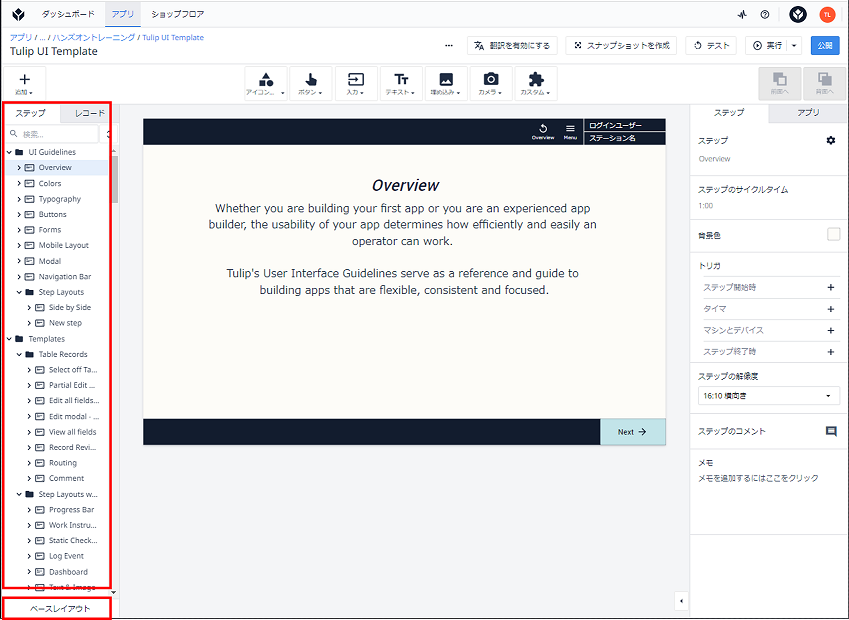Open the Input (入力) widget menu

[355, 83]
